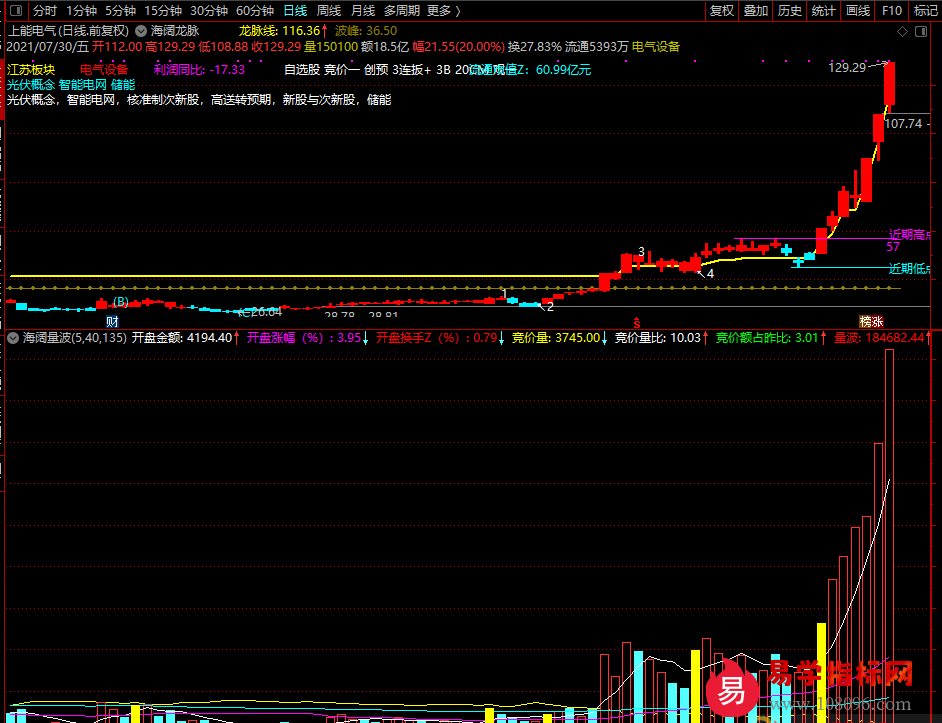Show the 多周期 multi-period view
Image resolution: width=942 pixels, height=723 pixels.
[x=402, y=11]
